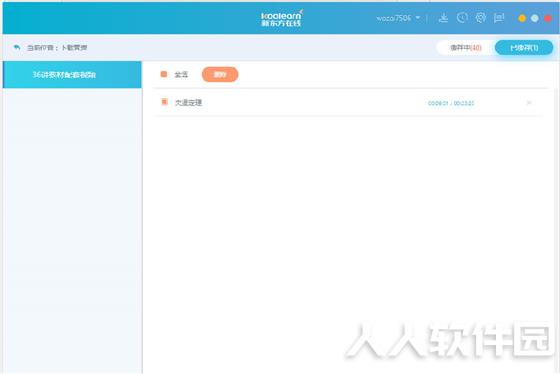Toggle the select-all checkbox

click(164, 74)
